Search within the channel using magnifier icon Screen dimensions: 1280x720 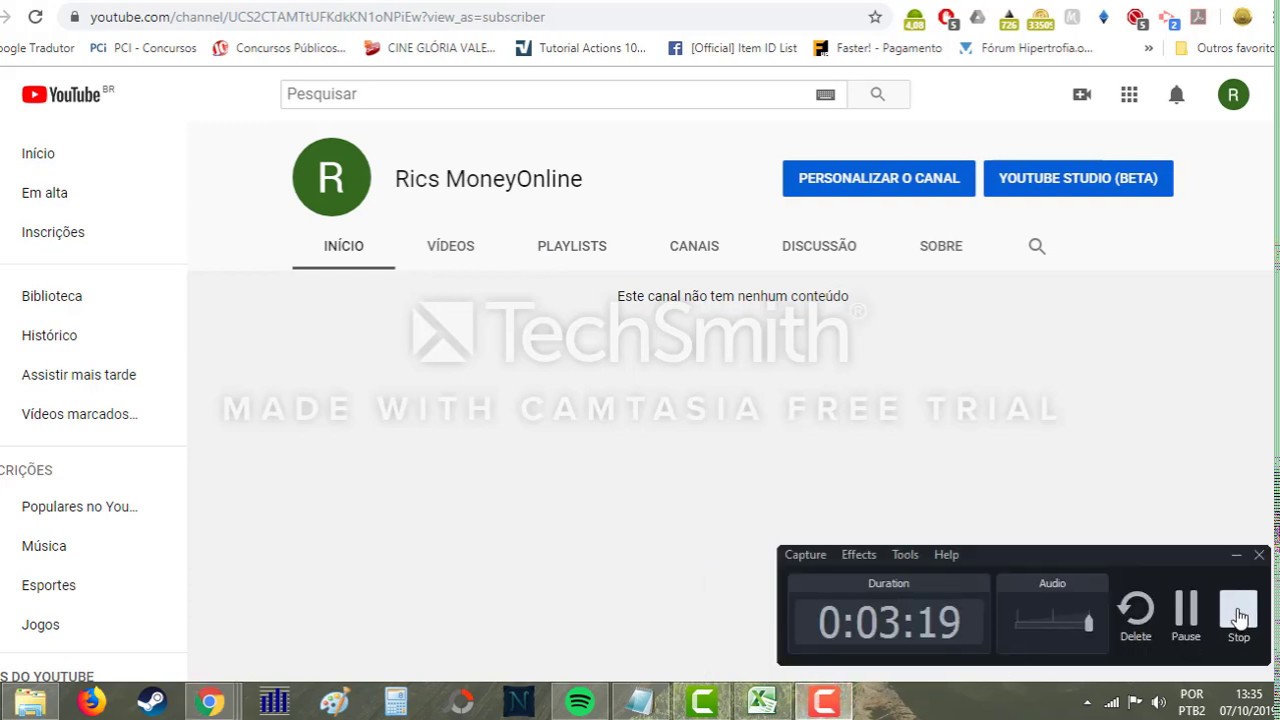[x=1037, y=246]
